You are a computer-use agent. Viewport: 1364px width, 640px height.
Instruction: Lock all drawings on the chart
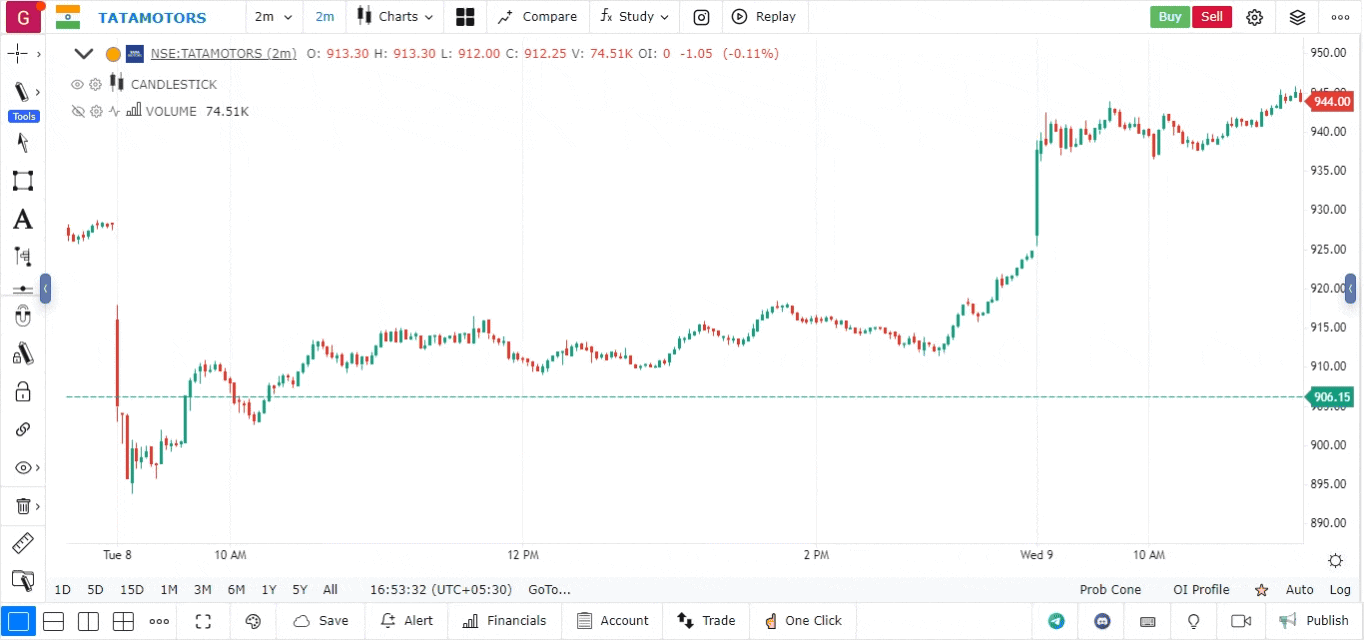[x=23, y=391]
